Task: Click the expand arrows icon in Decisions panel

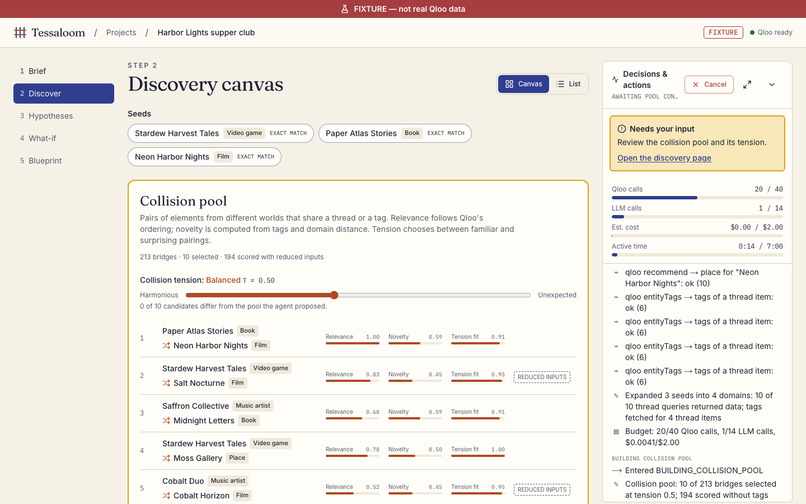Action: (x=747, y=84)
